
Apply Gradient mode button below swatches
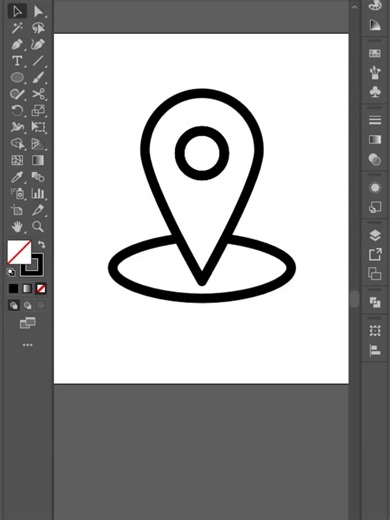pos(27,288)
